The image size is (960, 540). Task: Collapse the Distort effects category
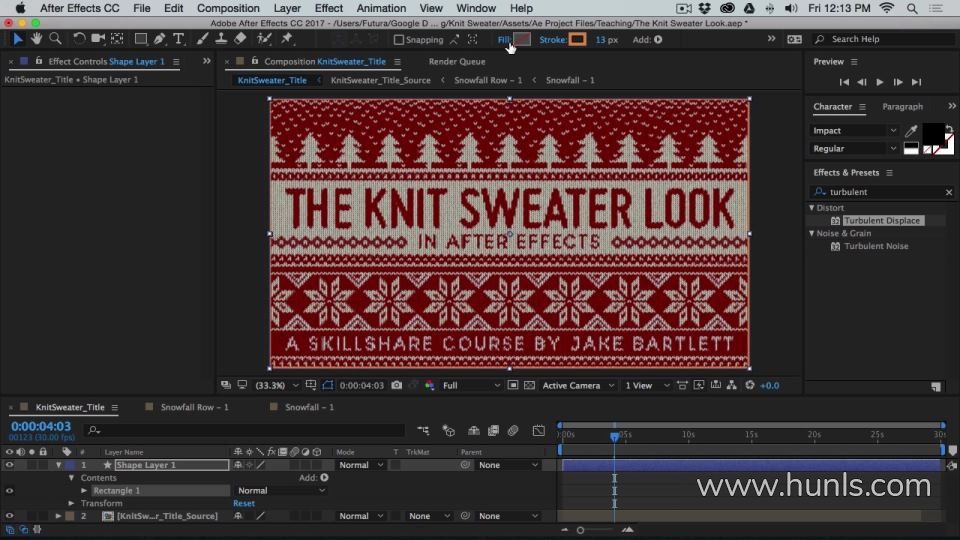tap(812, 208)
